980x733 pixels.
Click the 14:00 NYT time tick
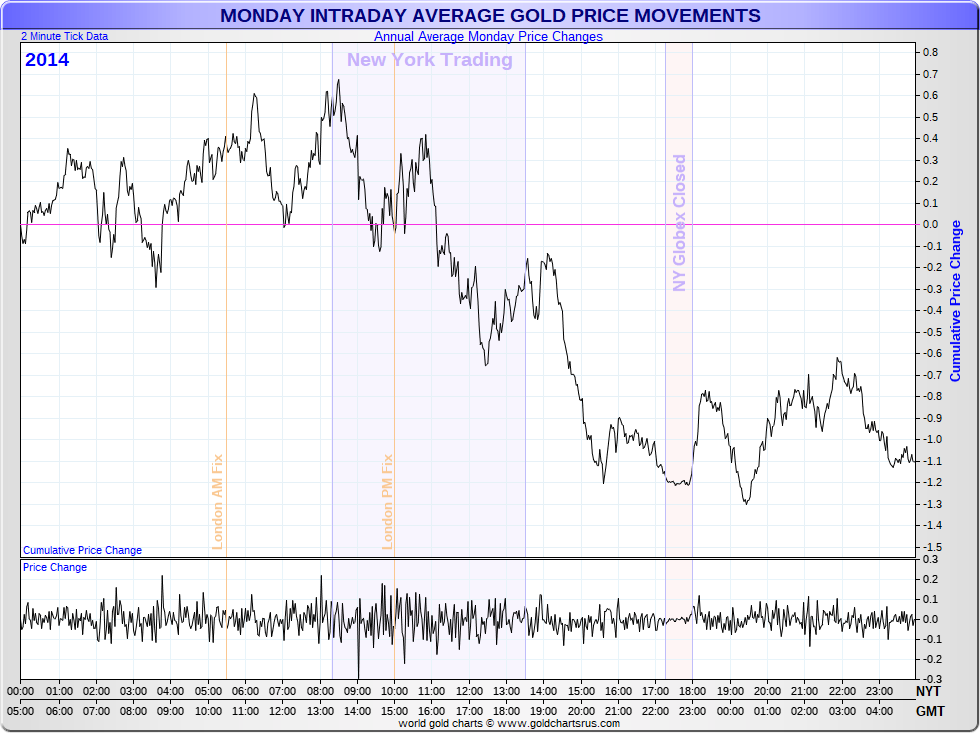544,691
